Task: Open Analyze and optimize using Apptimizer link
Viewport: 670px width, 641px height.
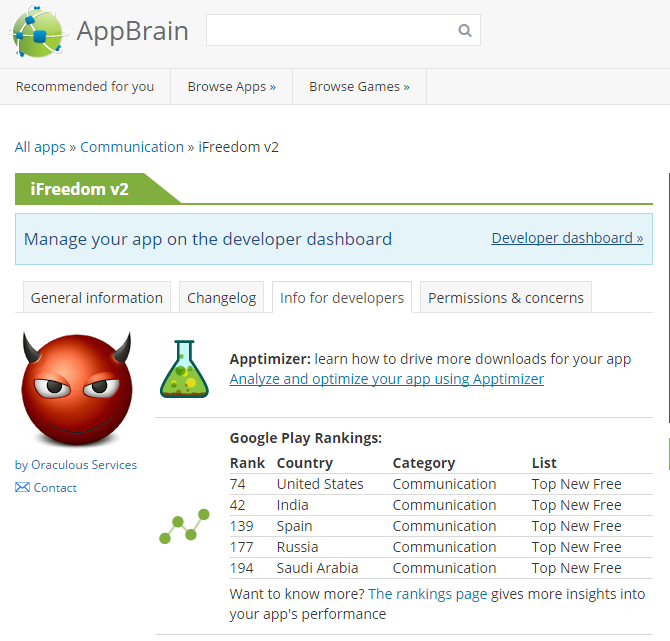Action: pos(387,379)
